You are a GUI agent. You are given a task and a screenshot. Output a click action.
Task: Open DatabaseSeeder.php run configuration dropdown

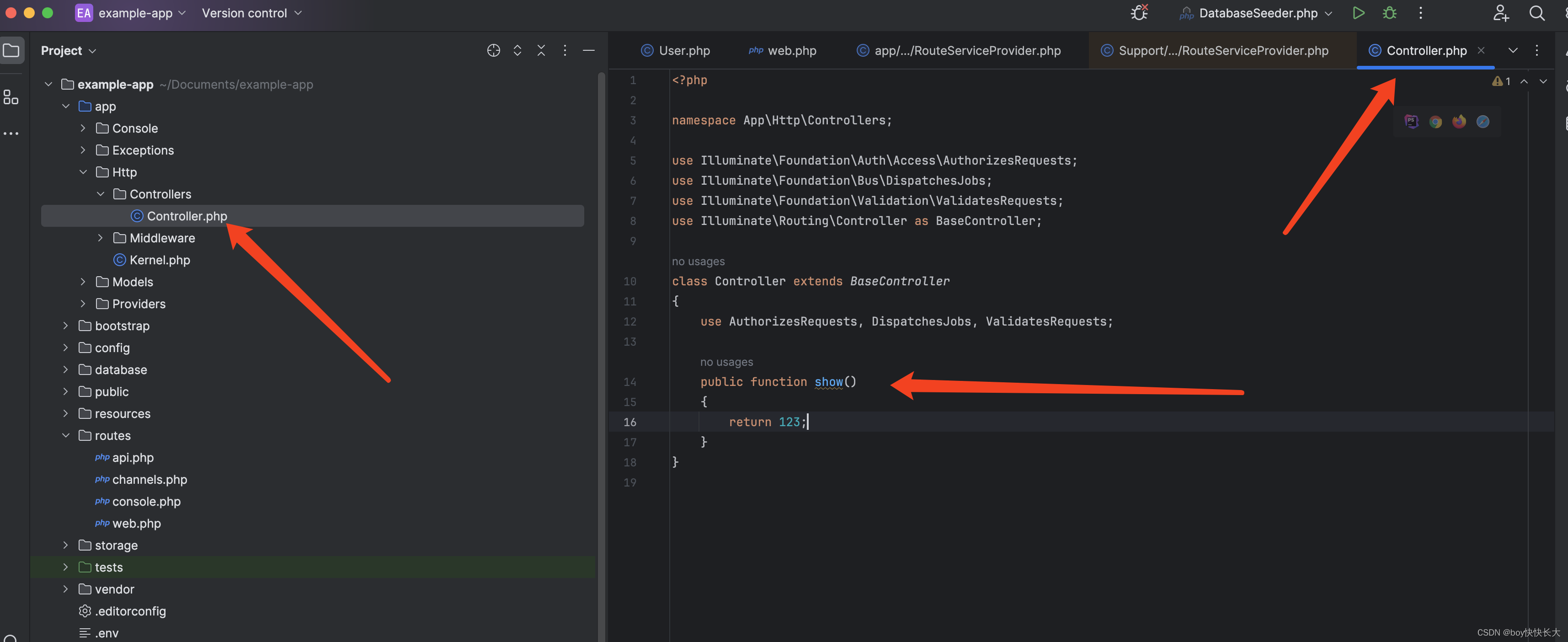pyautogui.click(x=1257, y=13)
